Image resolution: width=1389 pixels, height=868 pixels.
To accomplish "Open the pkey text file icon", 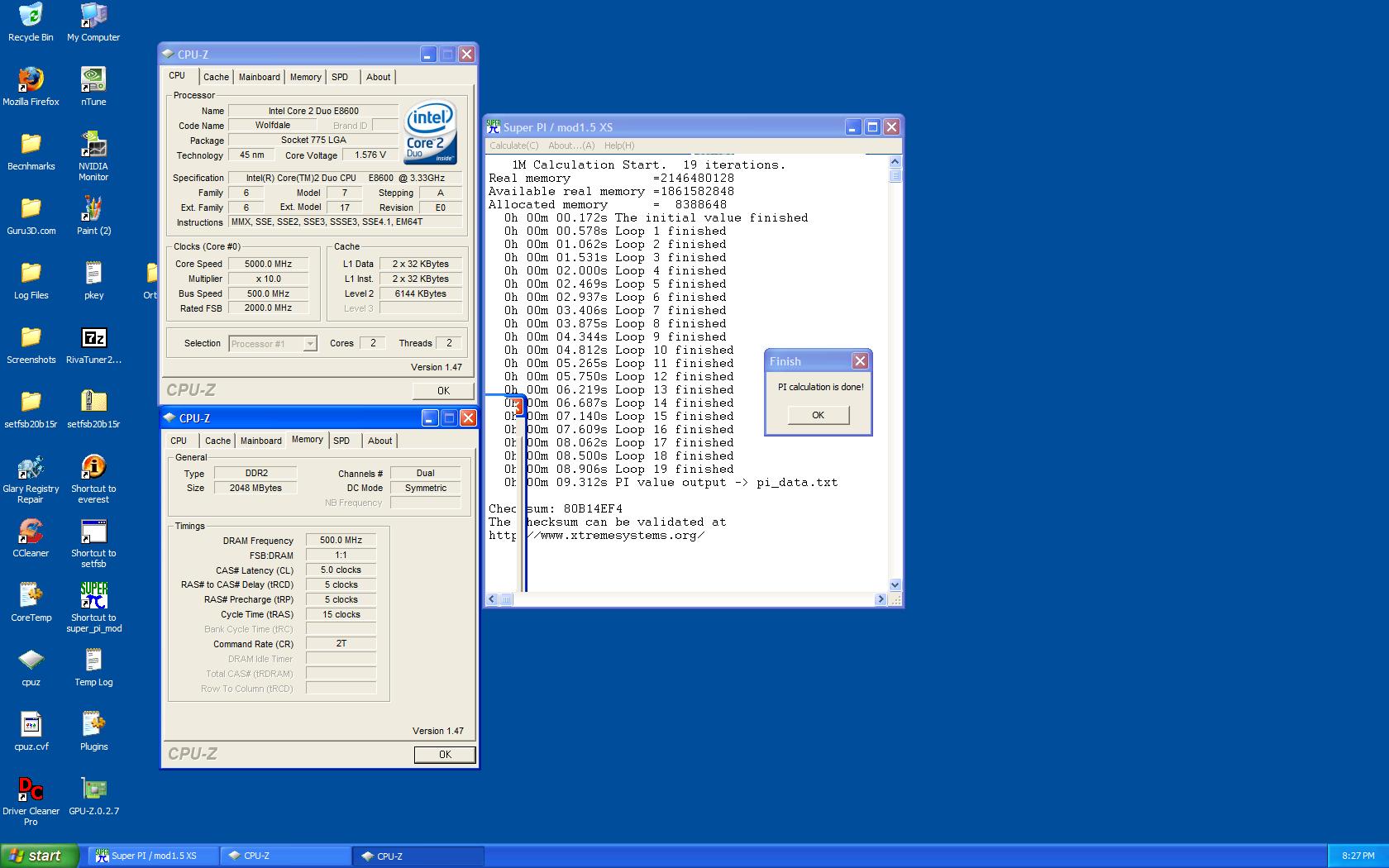I will (93, 280).
